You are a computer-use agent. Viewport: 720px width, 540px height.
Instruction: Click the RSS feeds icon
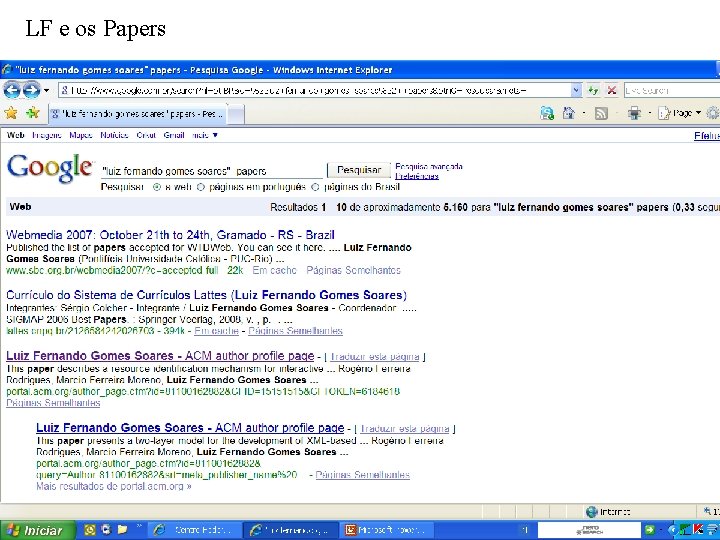pyautogui.click(x=601, y=113)
